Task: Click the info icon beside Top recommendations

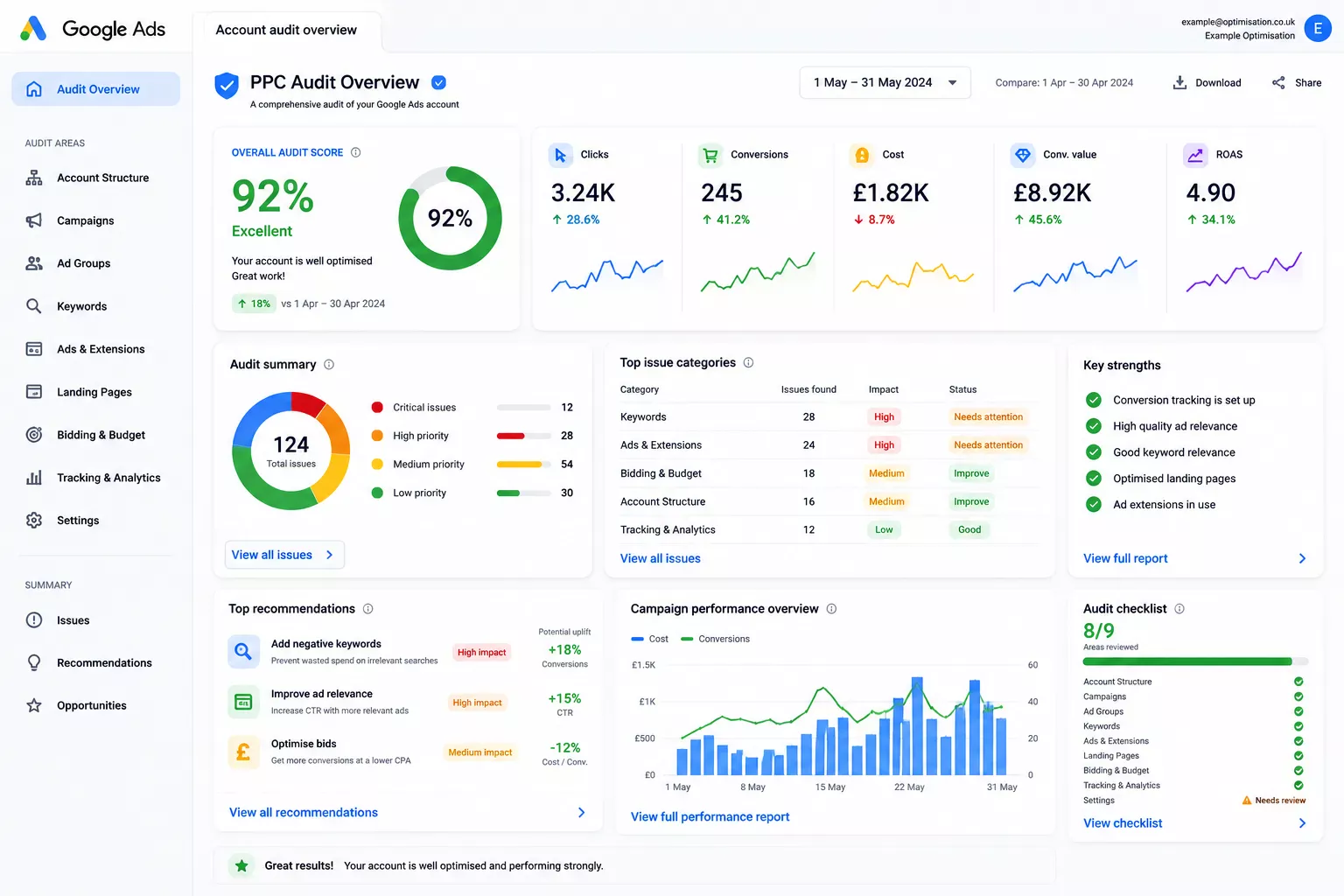Action: point(368,609)
